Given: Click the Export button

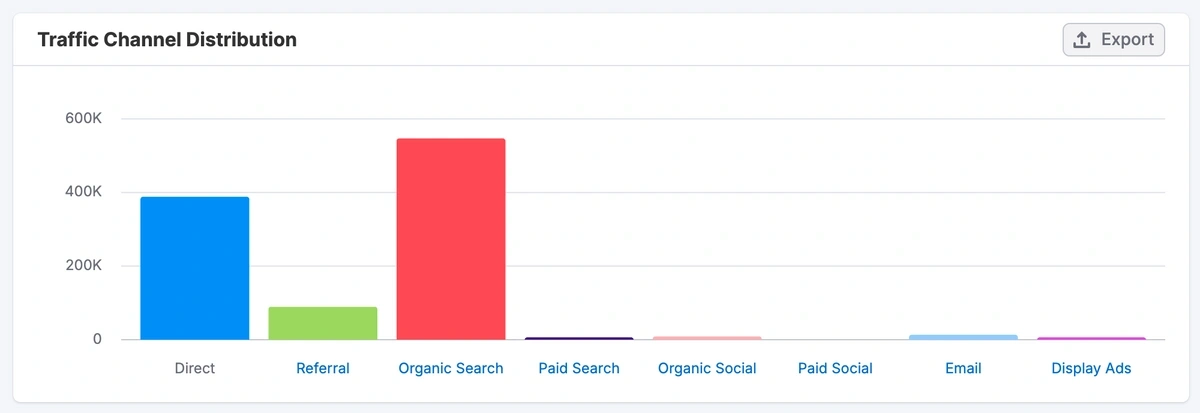Looking at the screenshot, I should [x=1113, y=40].
